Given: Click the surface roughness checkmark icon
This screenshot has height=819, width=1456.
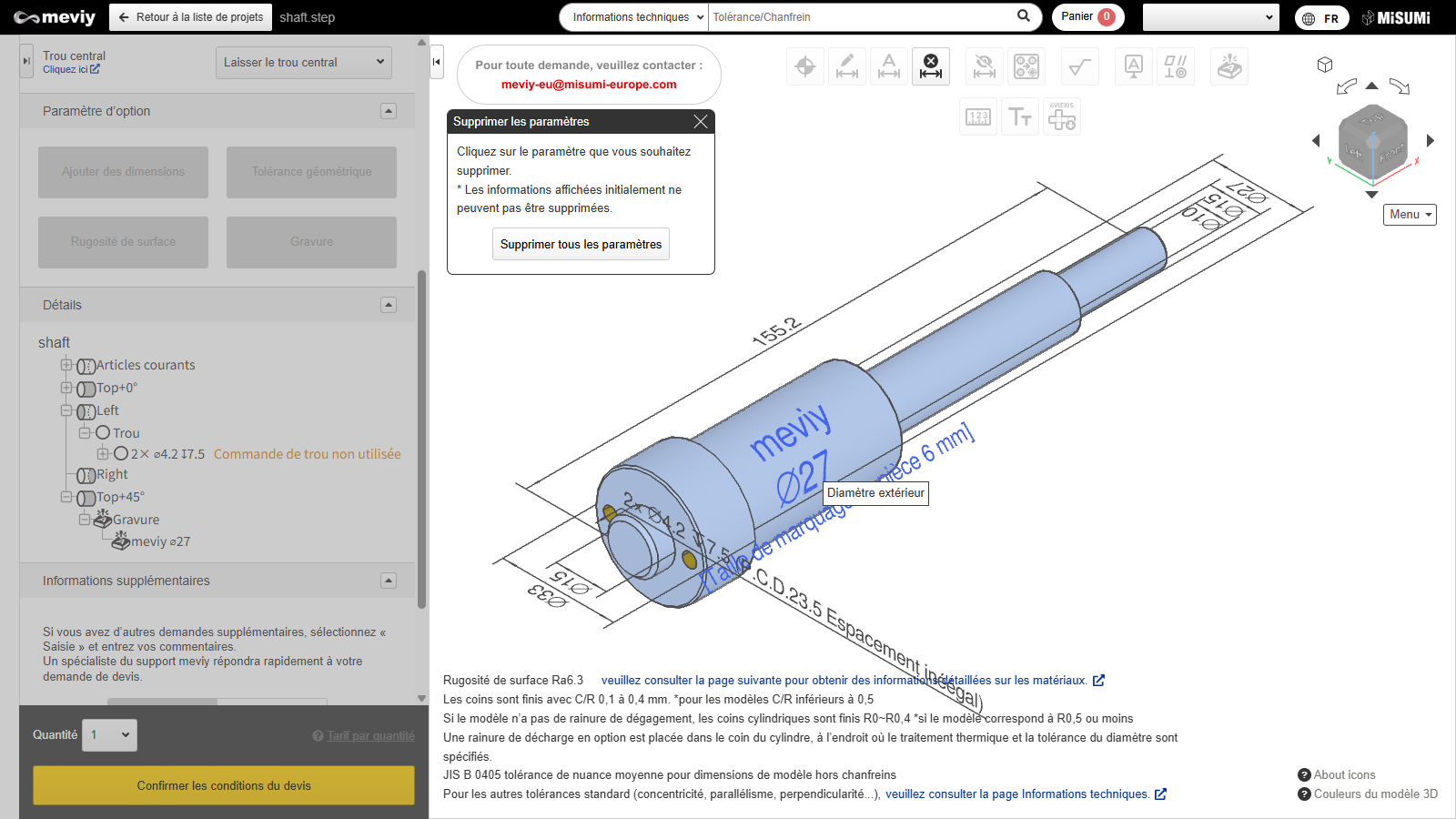Looking at the screenshot, I should click(x=1079, y=66).
